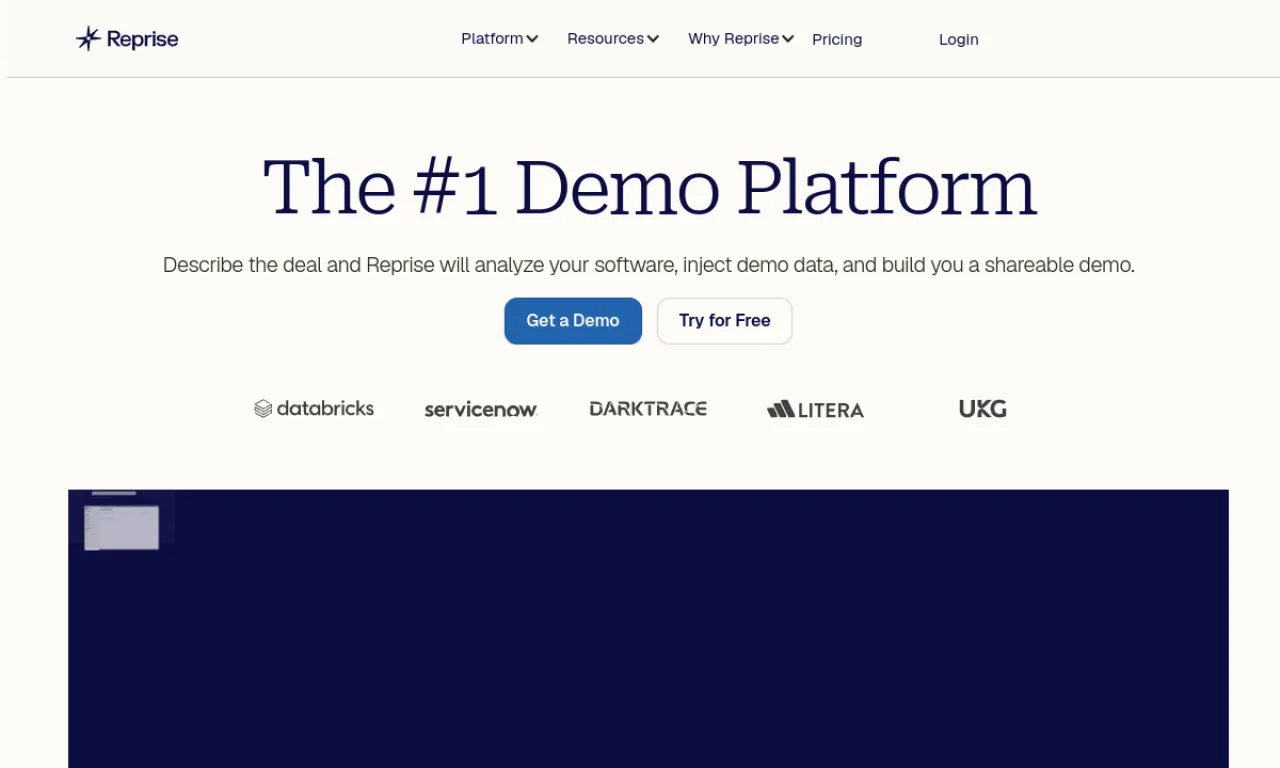Open the Why Reprise menu
Screen dimensions: 1280x768
coord(733,39)
